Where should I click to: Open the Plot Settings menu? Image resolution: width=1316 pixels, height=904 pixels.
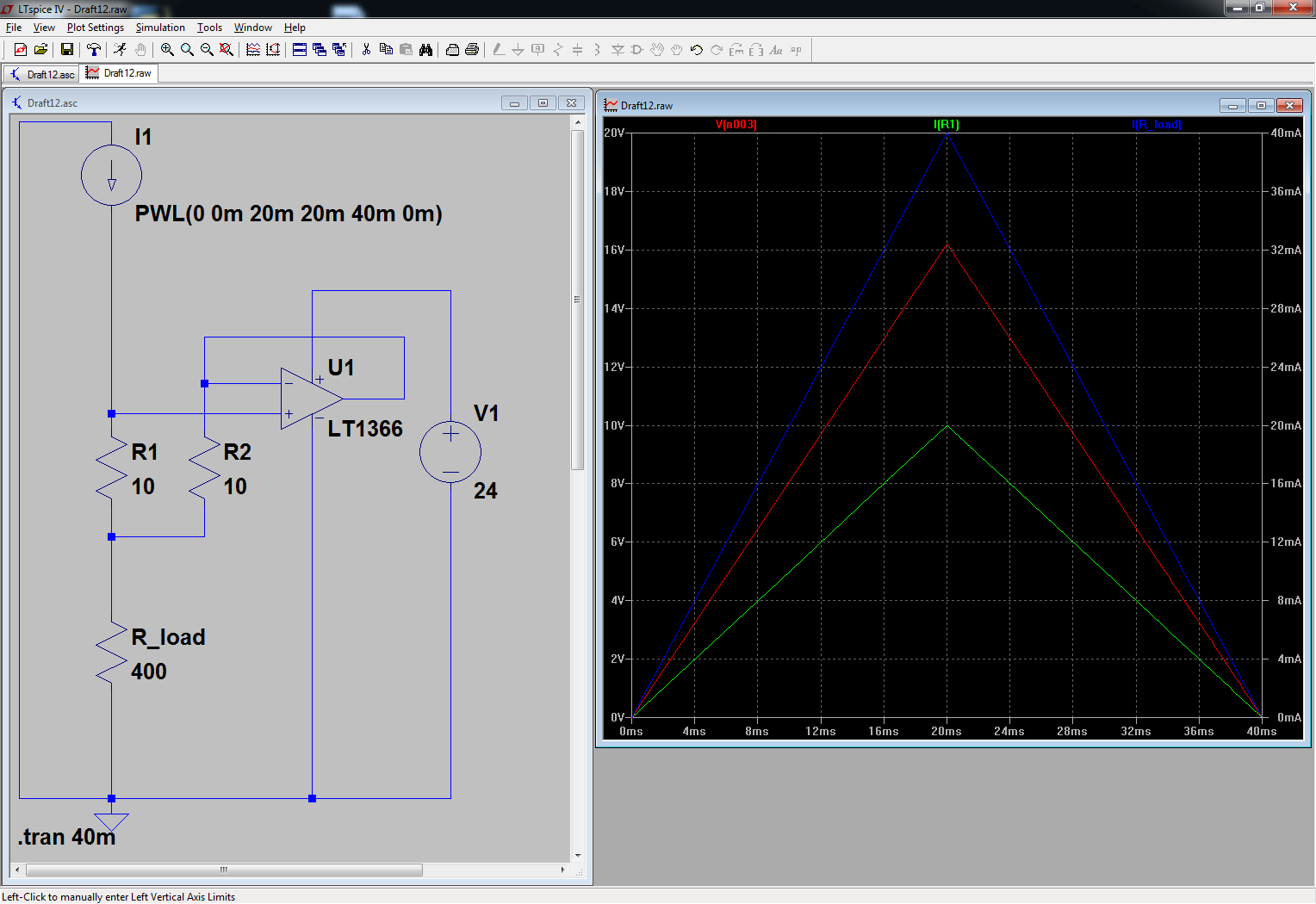click(96, 28)
